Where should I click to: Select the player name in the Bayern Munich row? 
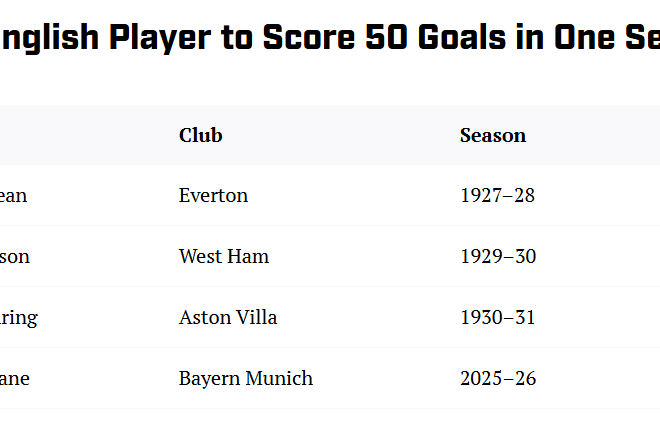13,378
